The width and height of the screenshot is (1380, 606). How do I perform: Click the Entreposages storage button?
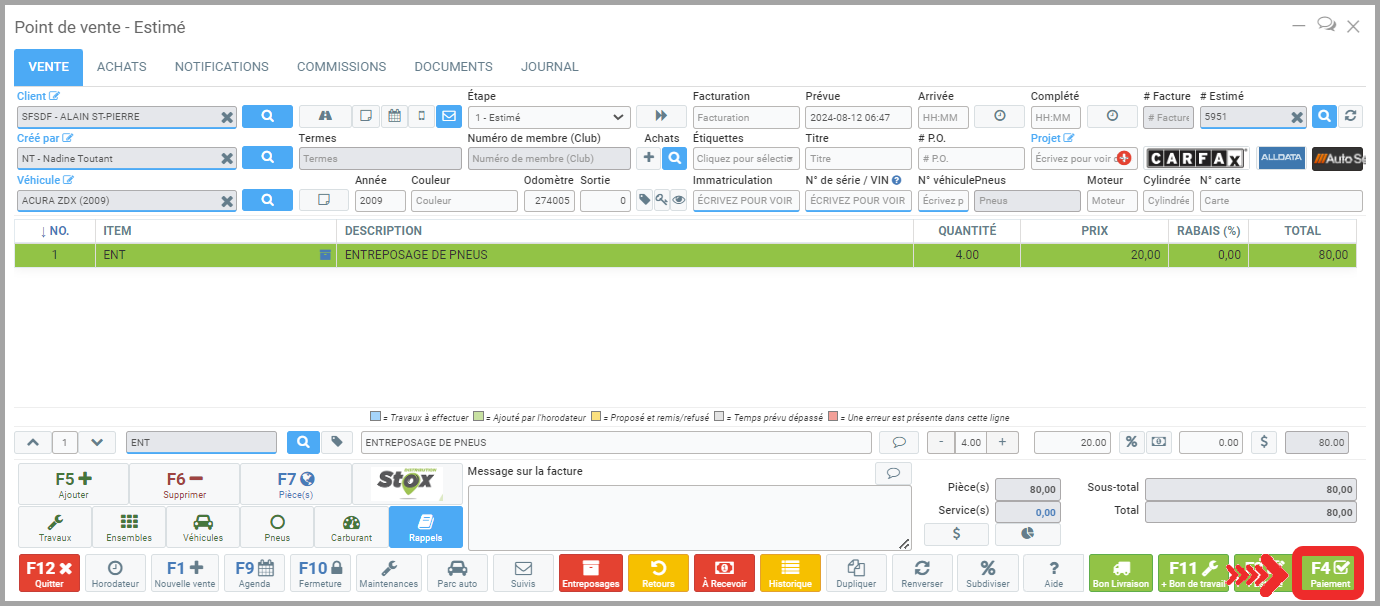pos(590,573)
